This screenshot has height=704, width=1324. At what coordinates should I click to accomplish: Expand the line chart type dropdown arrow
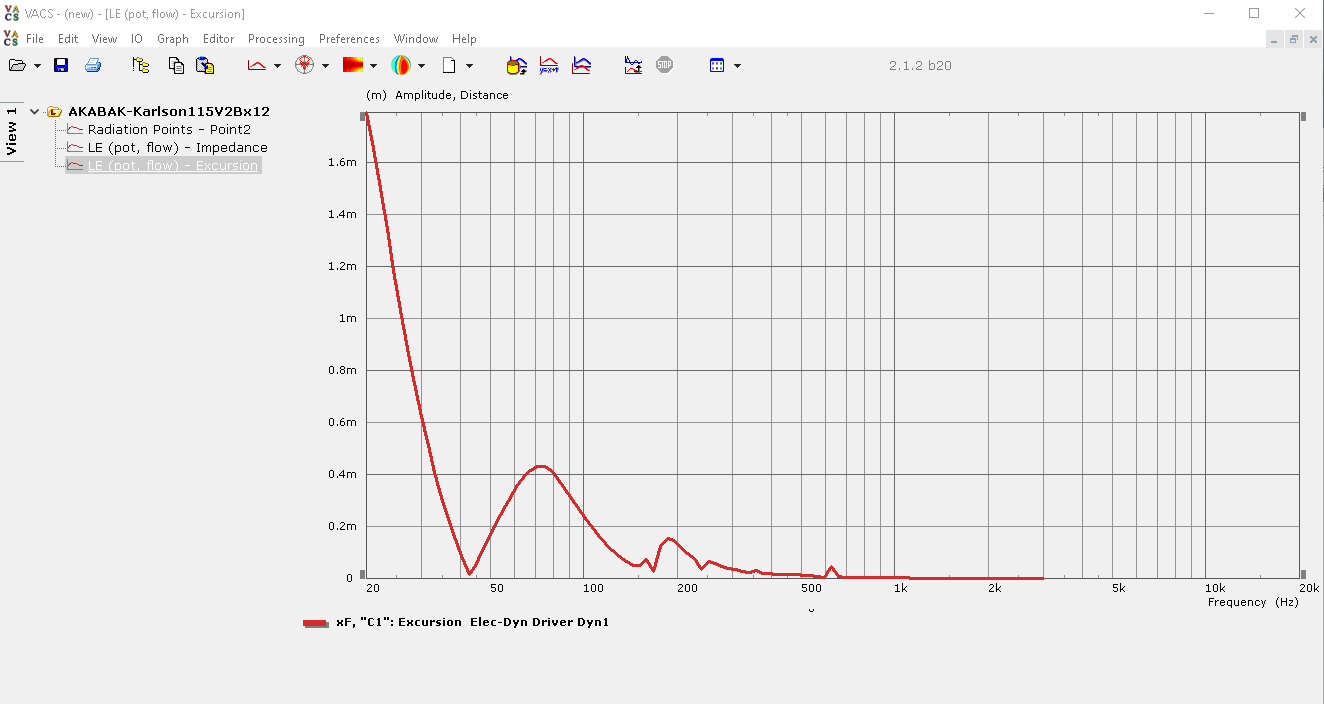(x=277, y=66)
